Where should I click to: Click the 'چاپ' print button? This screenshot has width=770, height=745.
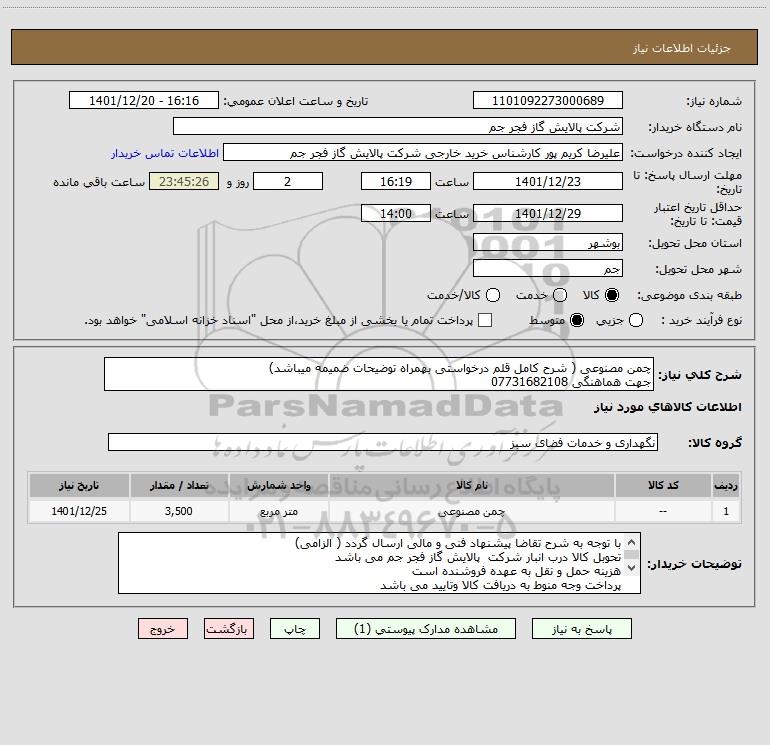295,629
